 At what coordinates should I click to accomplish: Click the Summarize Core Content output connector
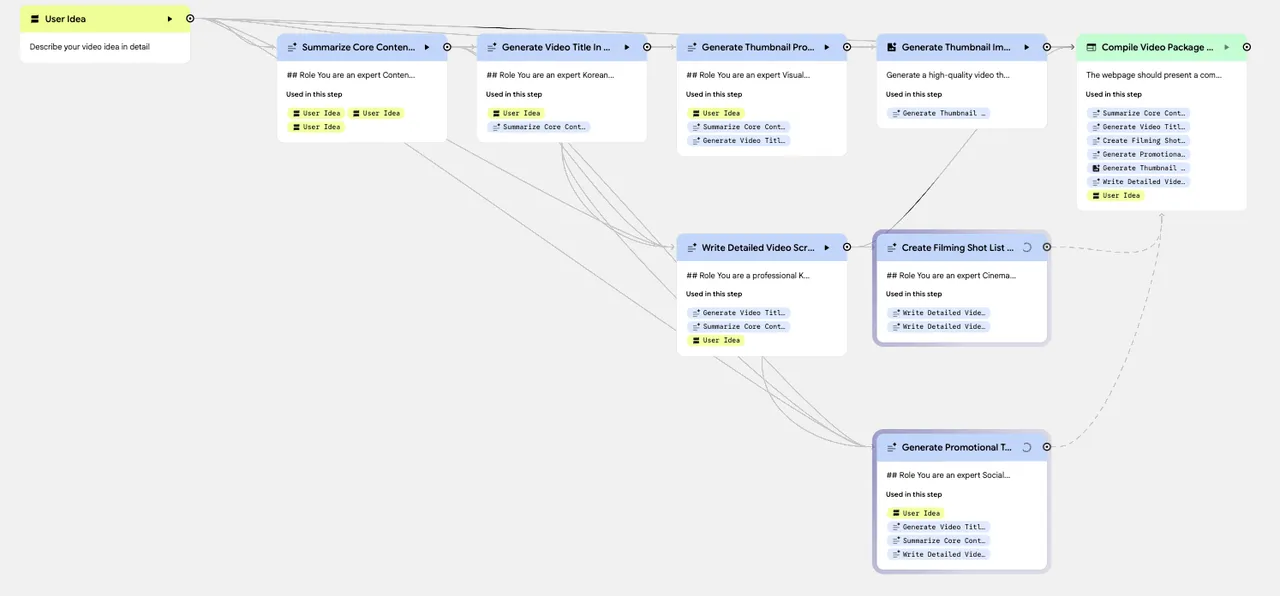pyautogui.click(x=447, y=47)
